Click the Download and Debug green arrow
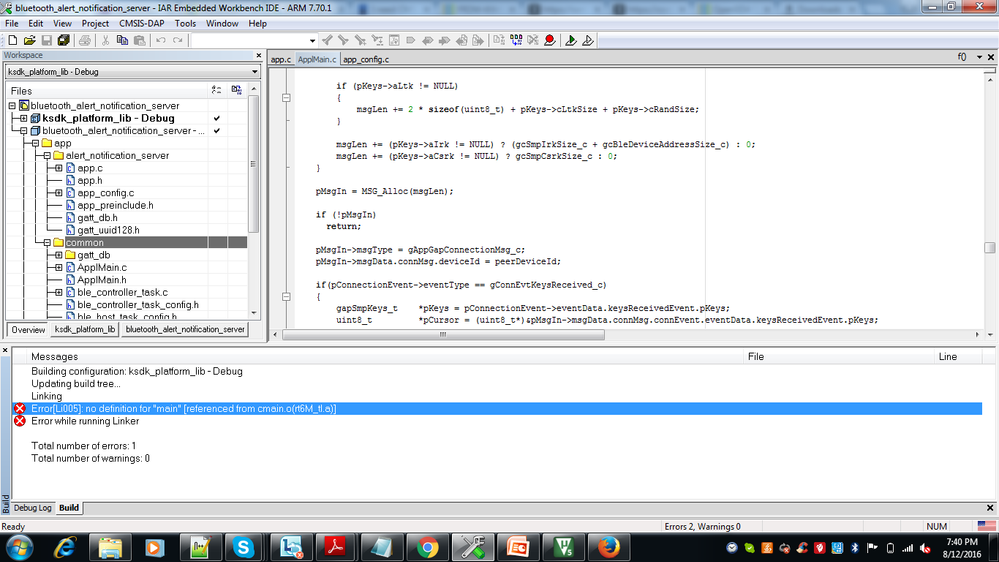 (x=571, y=40)
